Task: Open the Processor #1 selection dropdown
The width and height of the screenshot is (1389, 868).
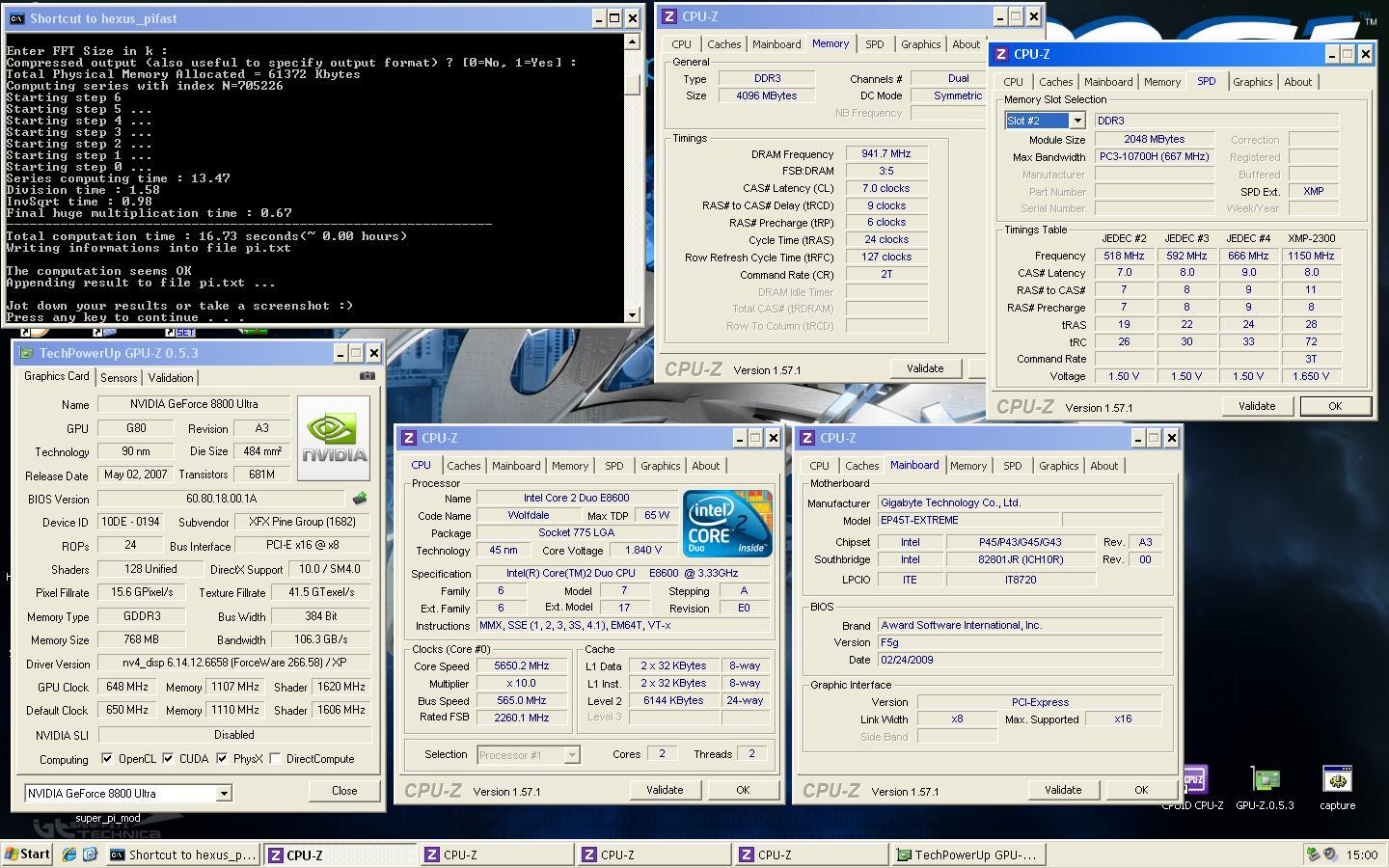Action: tap(571, 755)
